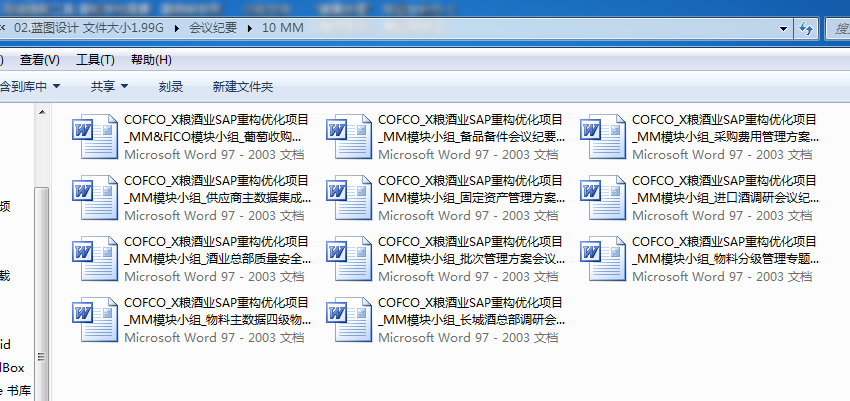Select Word icon of 批次管理方案会议 file
This screenshot has width=850, height=401.
point(349,258)
